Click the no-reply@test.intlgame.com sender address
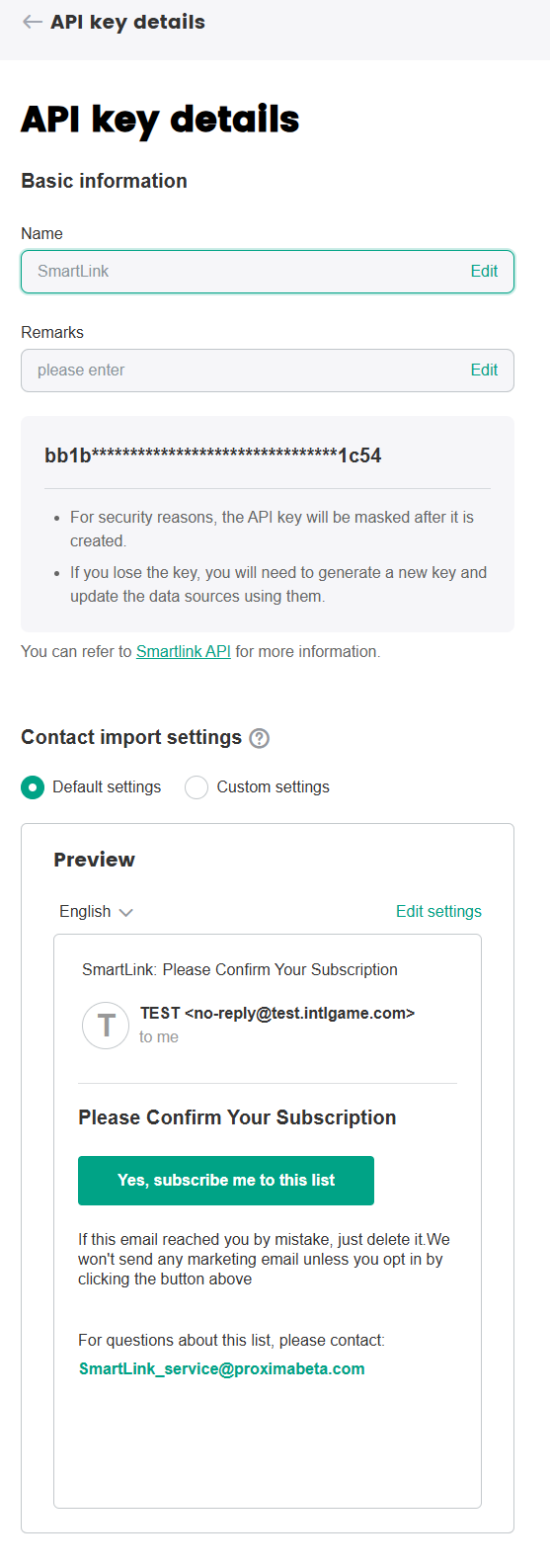 (x=299, y=1014)
